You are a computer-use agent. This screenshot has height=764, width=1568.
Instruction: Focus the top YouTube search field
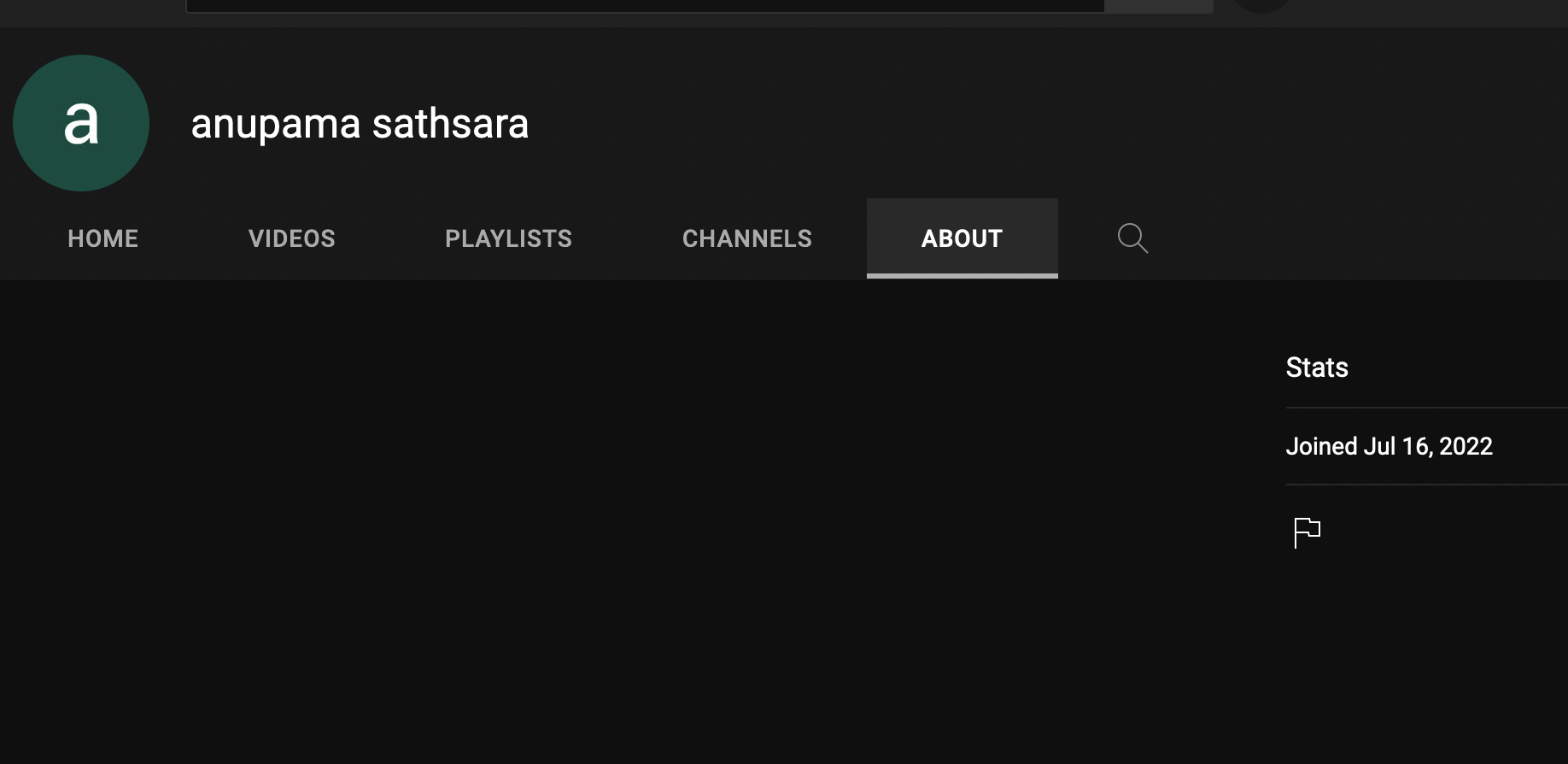click(646, 5)
